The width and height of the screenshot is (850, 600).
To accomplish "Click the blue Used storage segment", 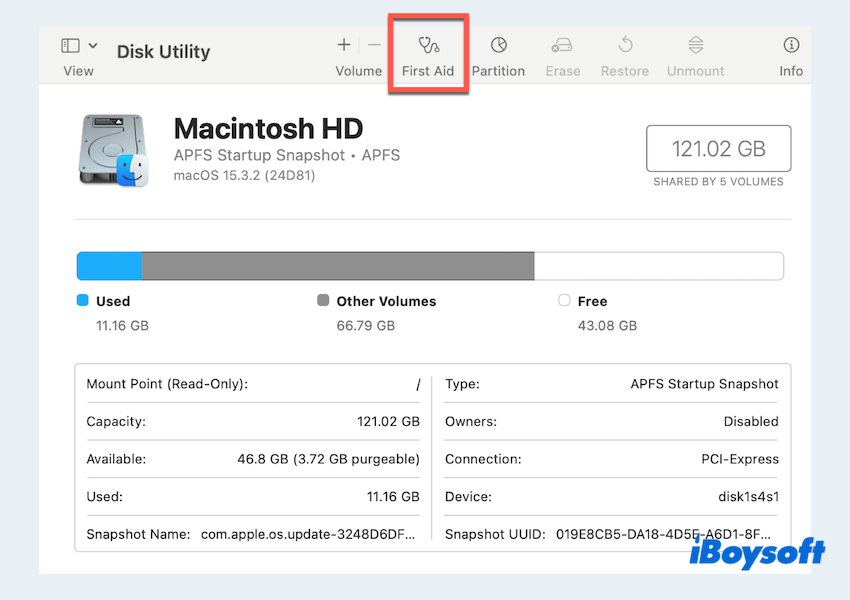I will coord(109,266).
